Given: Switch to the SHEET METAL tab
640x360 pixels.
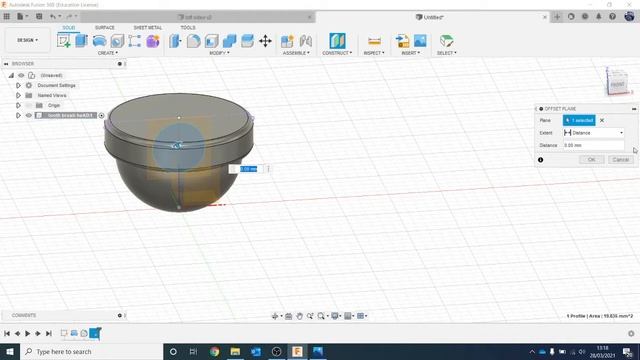Looking at the screenshot, I should [x=148, y=27].
